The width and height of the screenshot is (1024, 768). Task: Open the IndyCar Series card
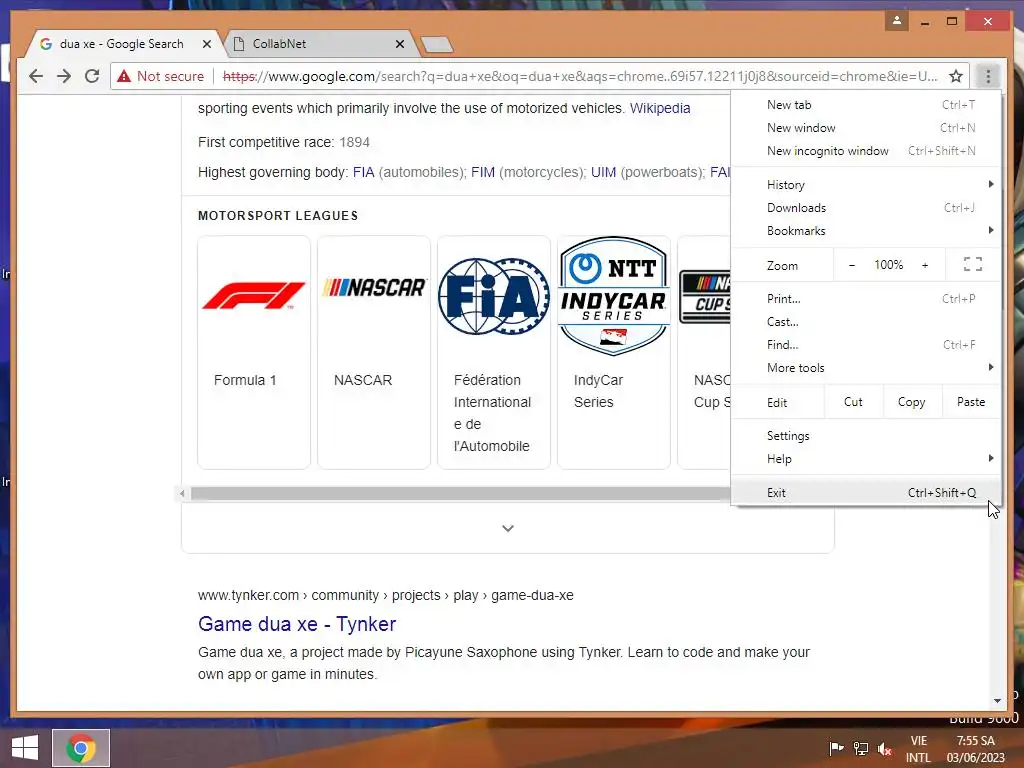point(614,352)
